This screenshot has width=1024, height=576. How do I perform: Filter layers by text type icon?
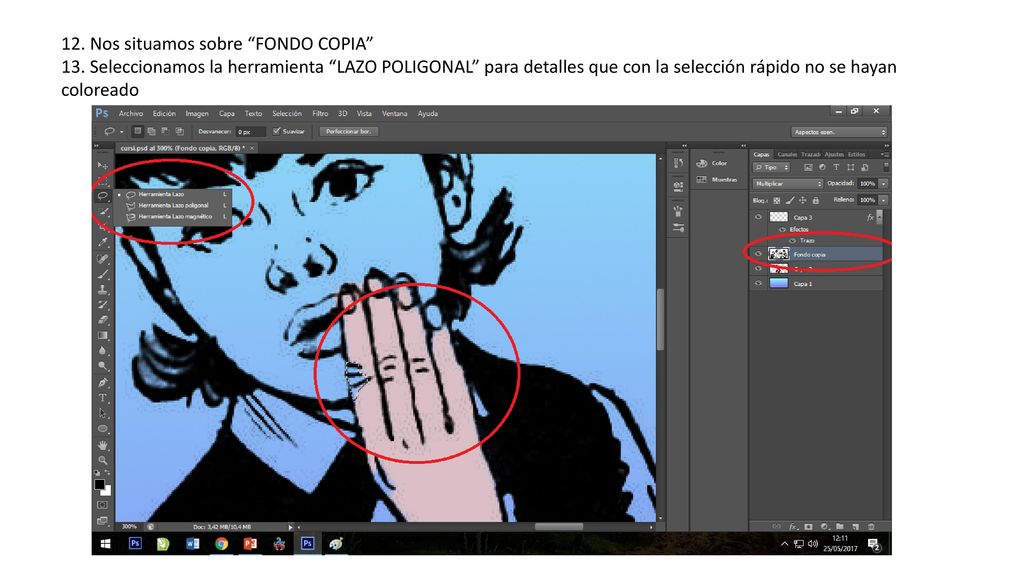coord(836,168)
